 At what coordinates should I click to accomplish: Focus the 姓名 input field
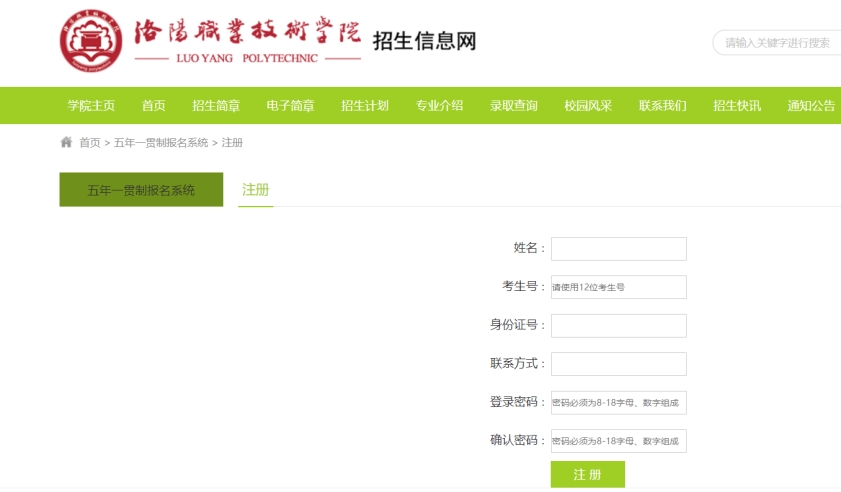618,249
